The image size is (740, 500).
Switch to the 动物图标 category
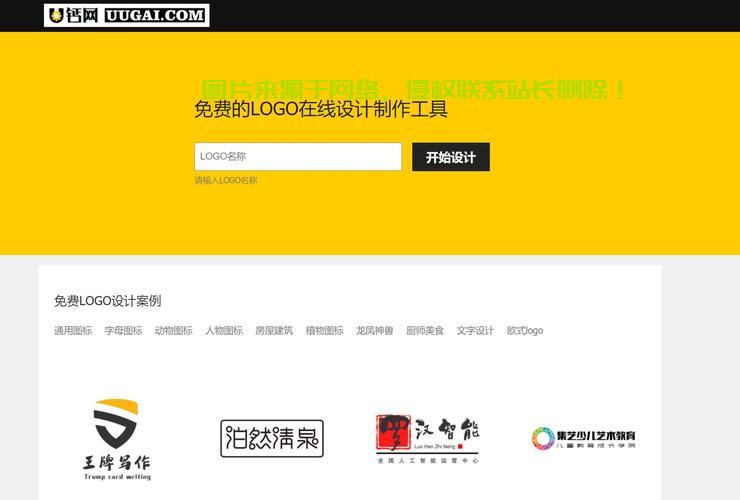pos(173,331)
